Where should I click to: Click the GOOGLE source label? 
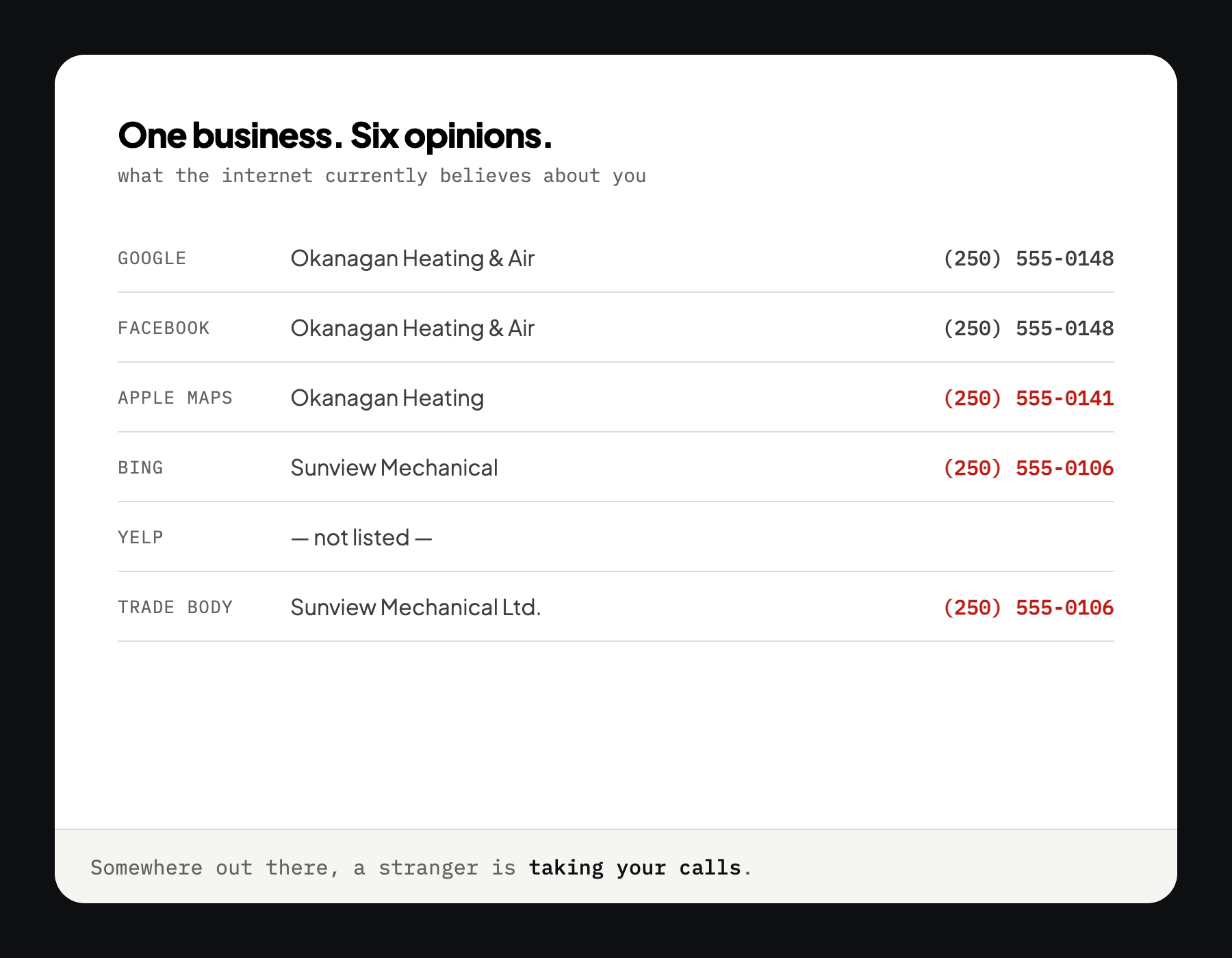click(152, 259)
